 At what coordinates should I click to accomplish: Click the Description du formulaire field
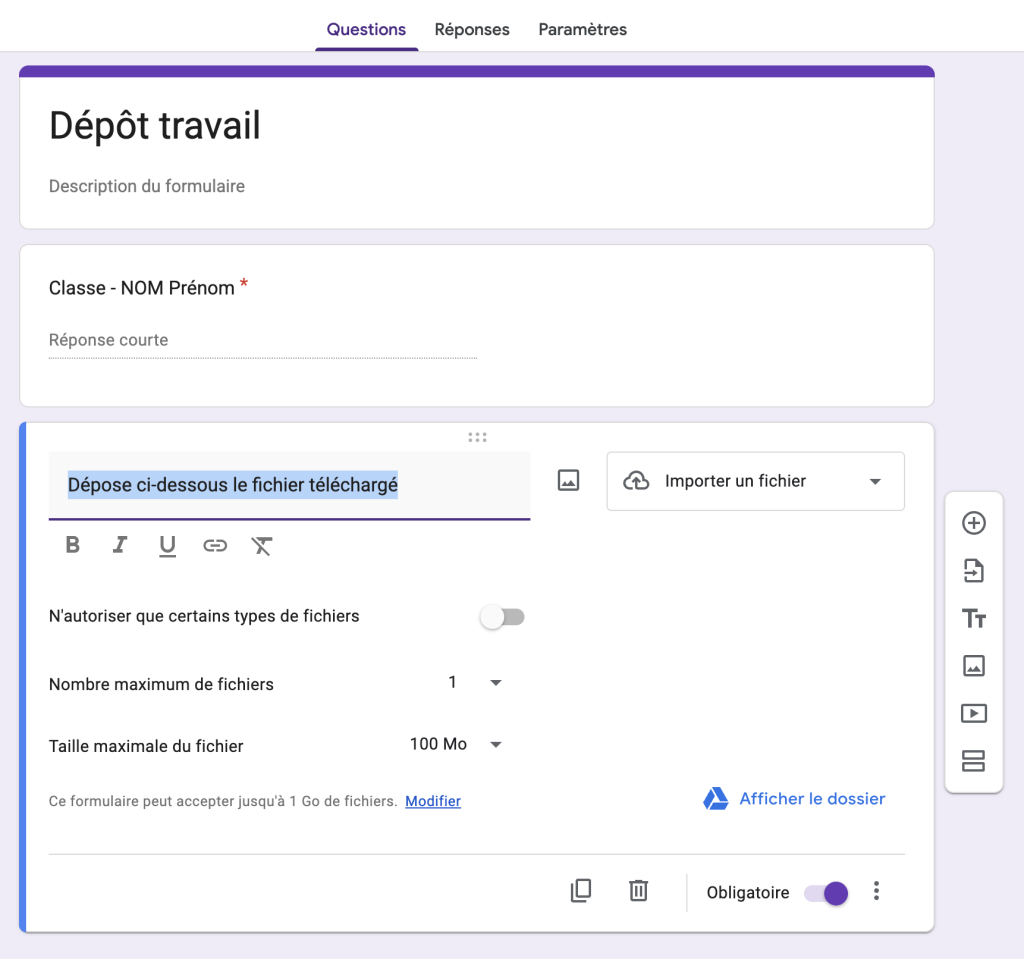(147, 186)
